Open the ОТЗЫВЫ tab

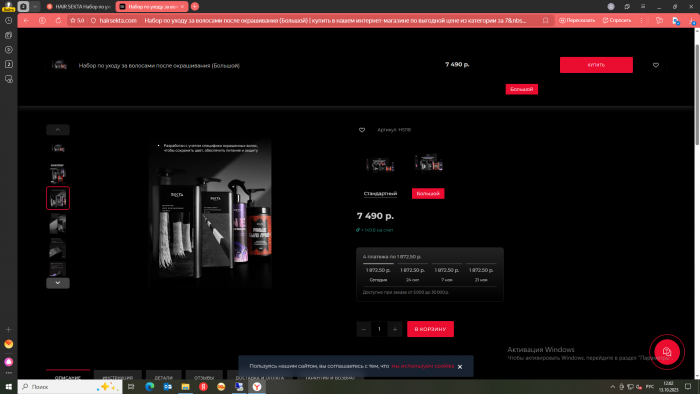204,376
